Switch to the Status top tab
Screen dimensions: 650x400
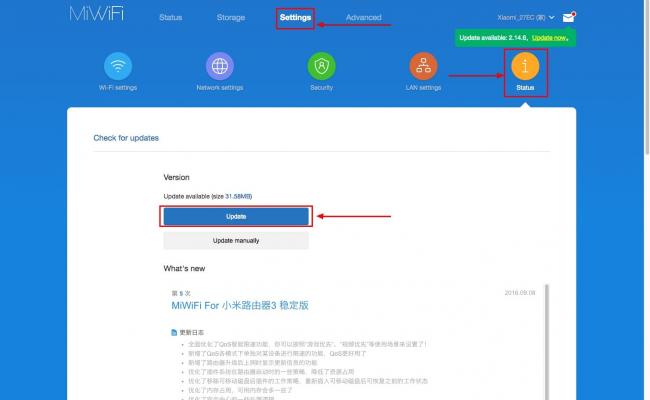tap(170, 18)
